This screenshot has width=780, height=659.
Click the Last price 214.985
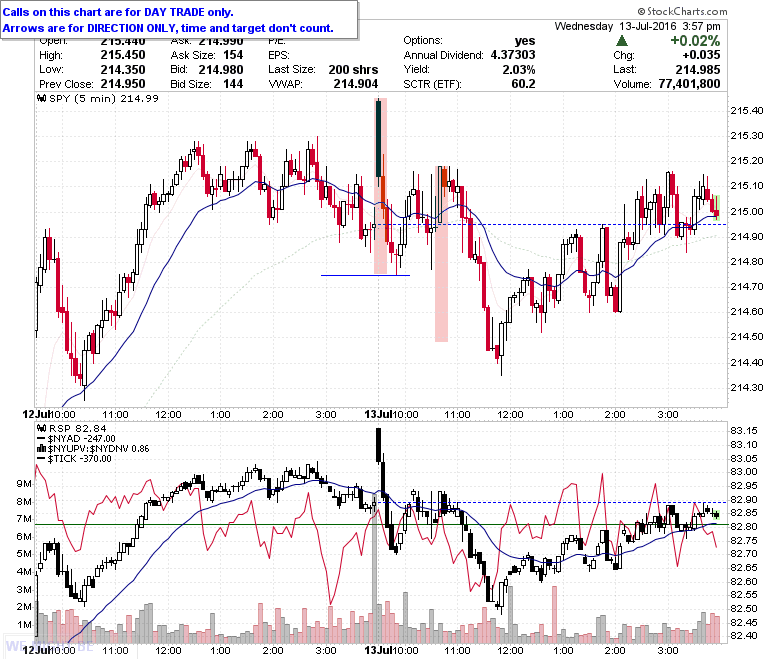[697, 70]
